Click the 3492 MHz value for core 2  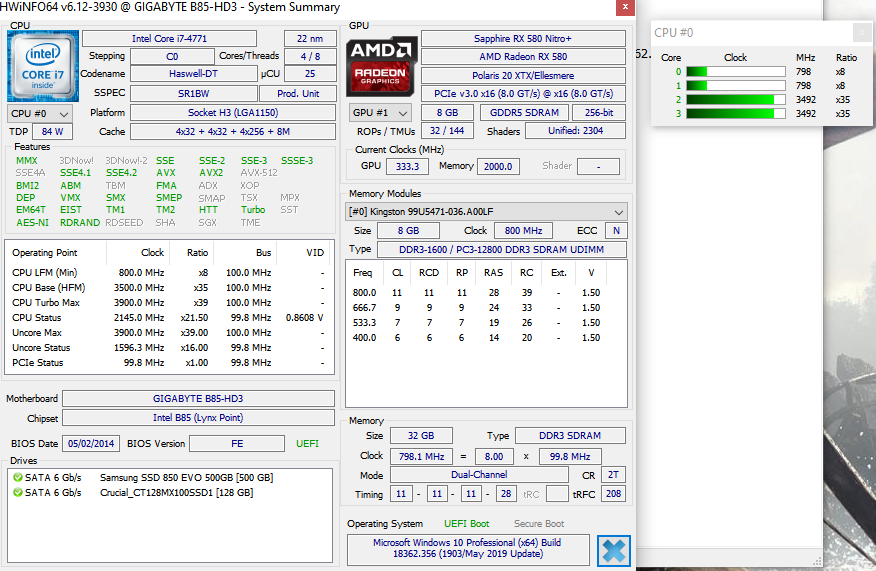[x=806, y=99]
